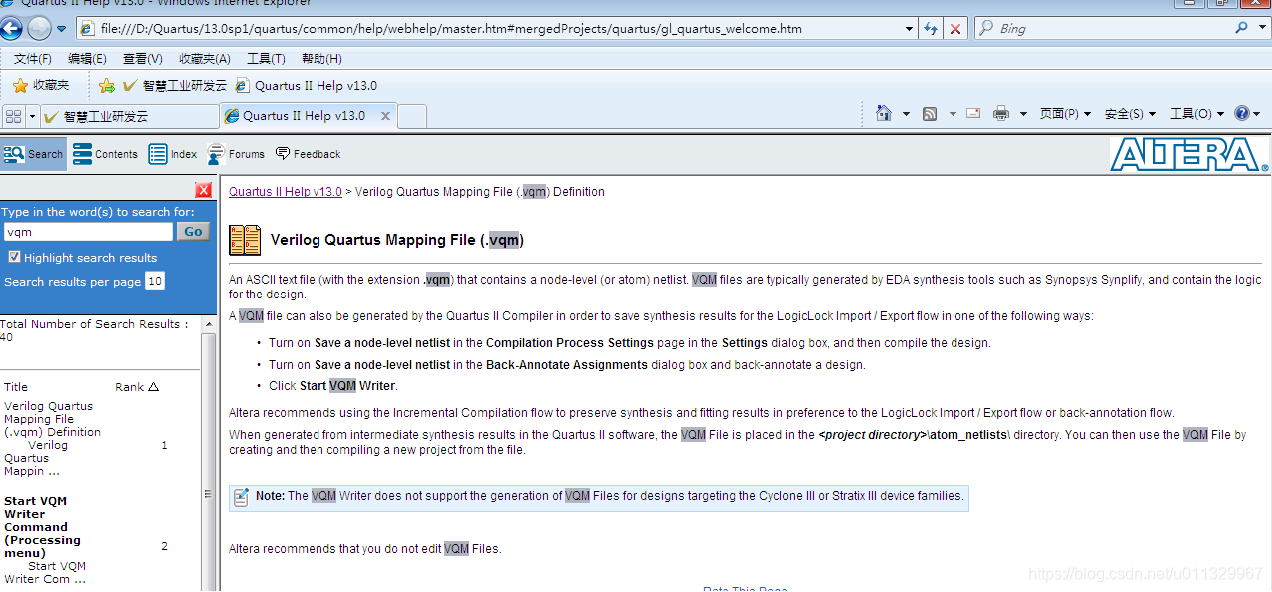This screenshot has width=1272, height=592.
Task: Go back with the browser Back arrow
Action: coord(11,28)
